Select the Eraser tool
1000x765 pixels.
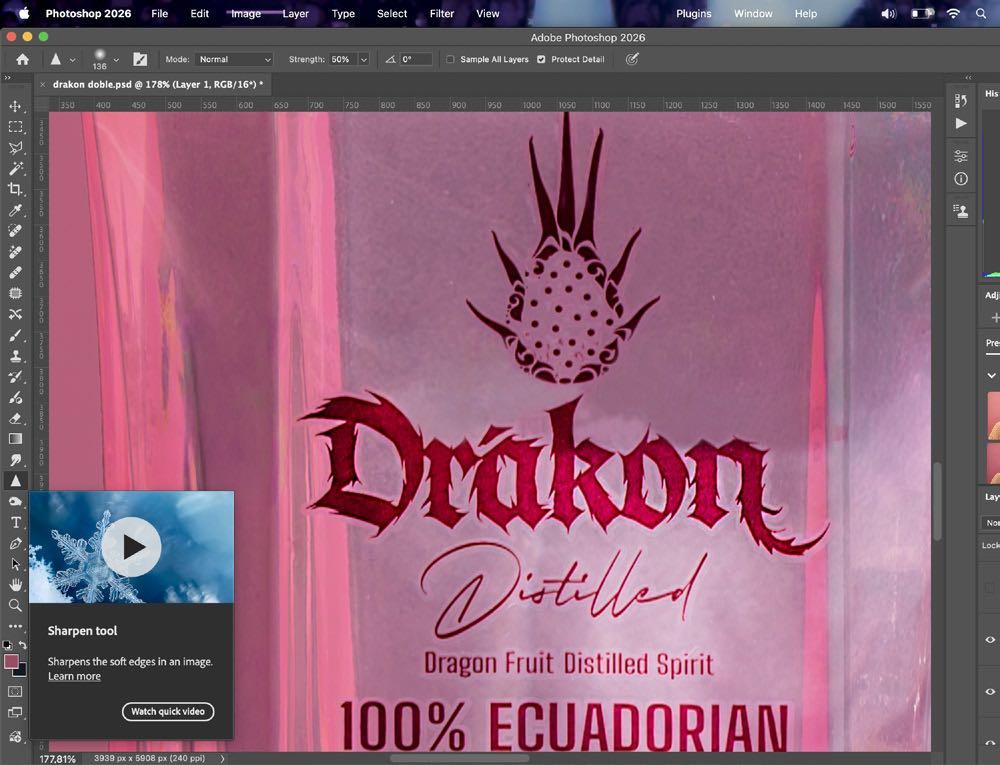point(15,419)
